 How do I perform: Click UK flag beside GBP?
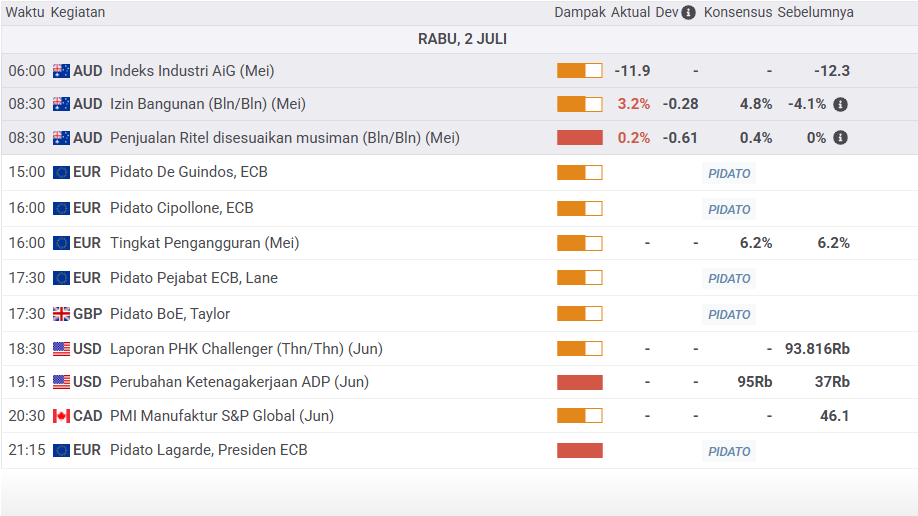[61, 314]
